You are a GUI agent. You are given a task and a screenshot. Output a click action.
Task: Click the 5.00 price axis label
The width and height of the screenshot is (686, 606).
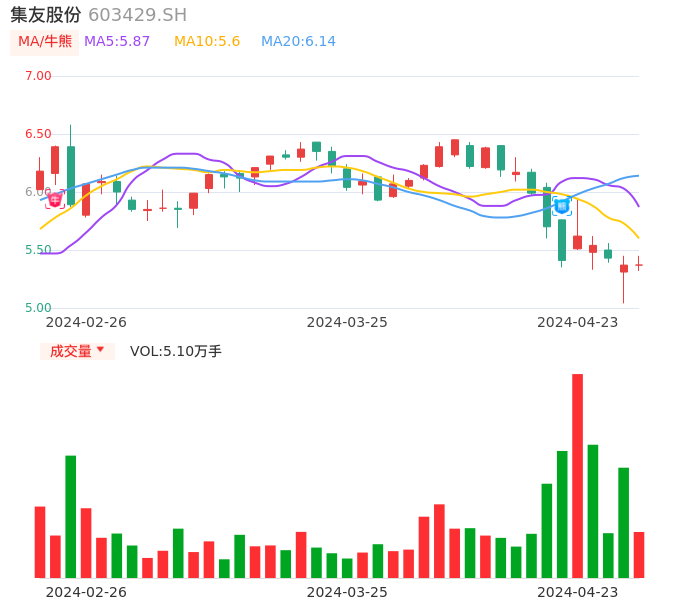coord(38,308)
